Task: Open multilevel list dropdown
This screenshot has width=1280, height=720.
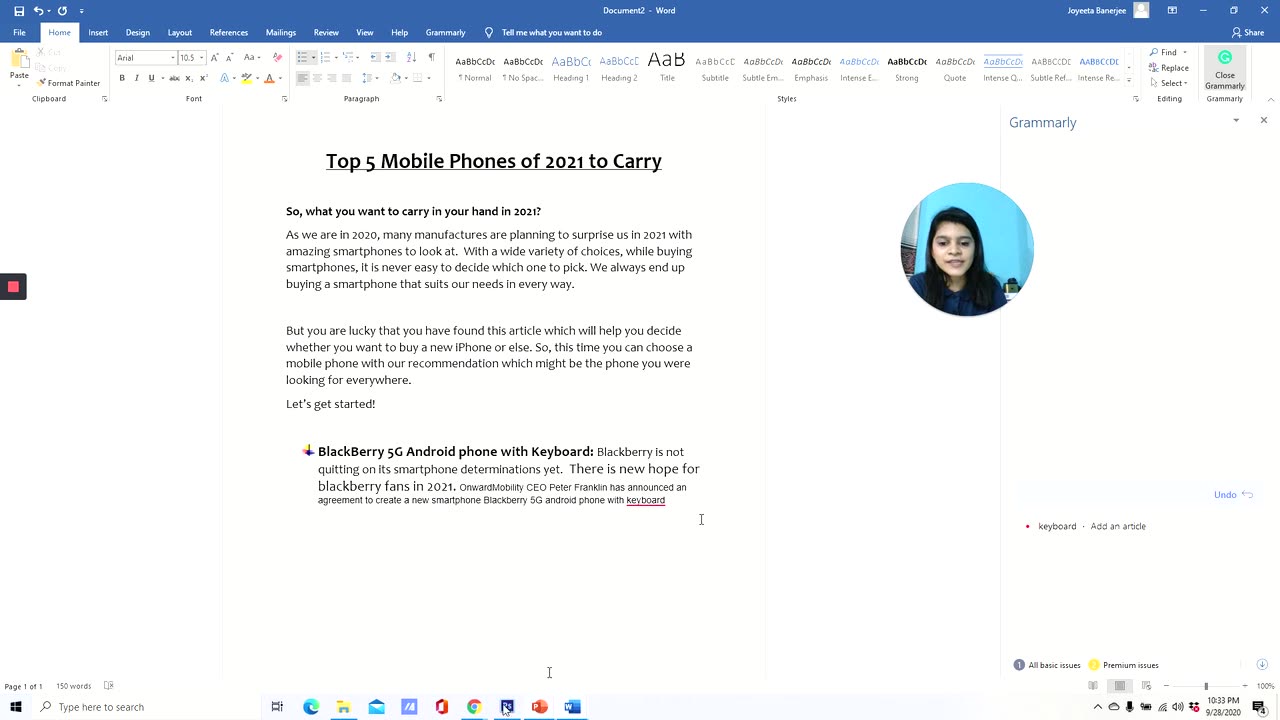Action: coord(357,57)
